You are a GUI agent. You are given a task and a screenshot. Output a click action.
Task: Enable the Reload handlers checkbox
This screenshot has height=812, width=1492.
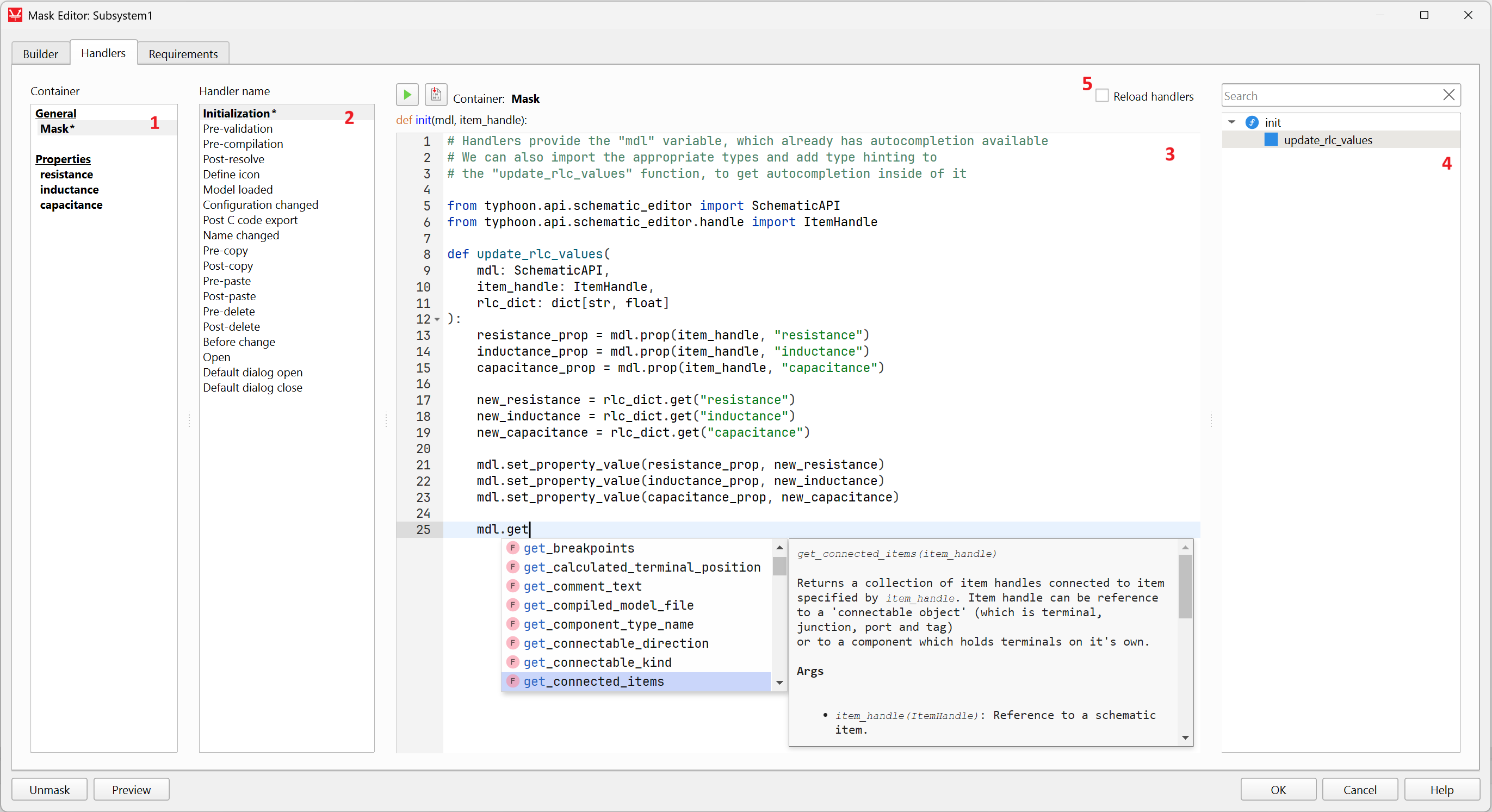(1102, 96)
